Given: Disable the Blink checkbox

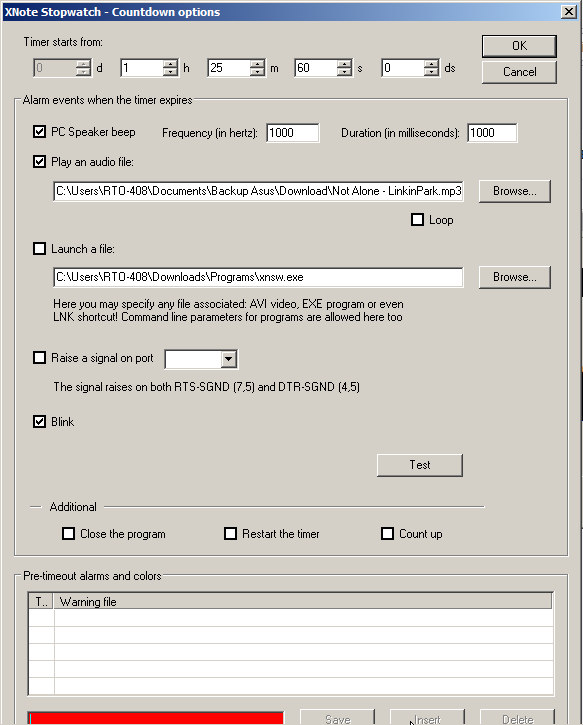Looking at the screenshot, I should click(x=39, y=422).
